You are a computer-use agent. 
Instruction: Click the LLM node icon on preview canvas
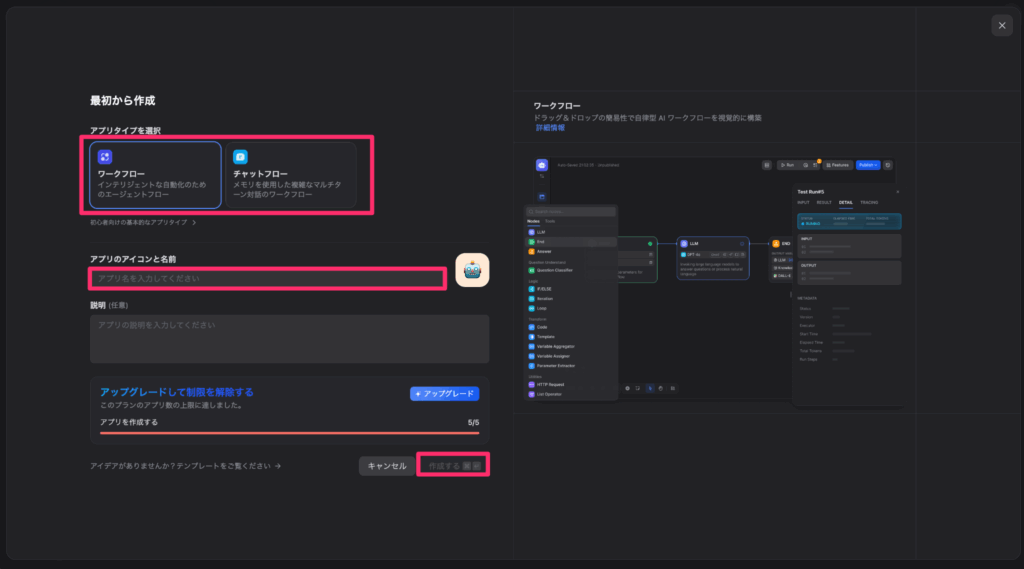point(684,243)
